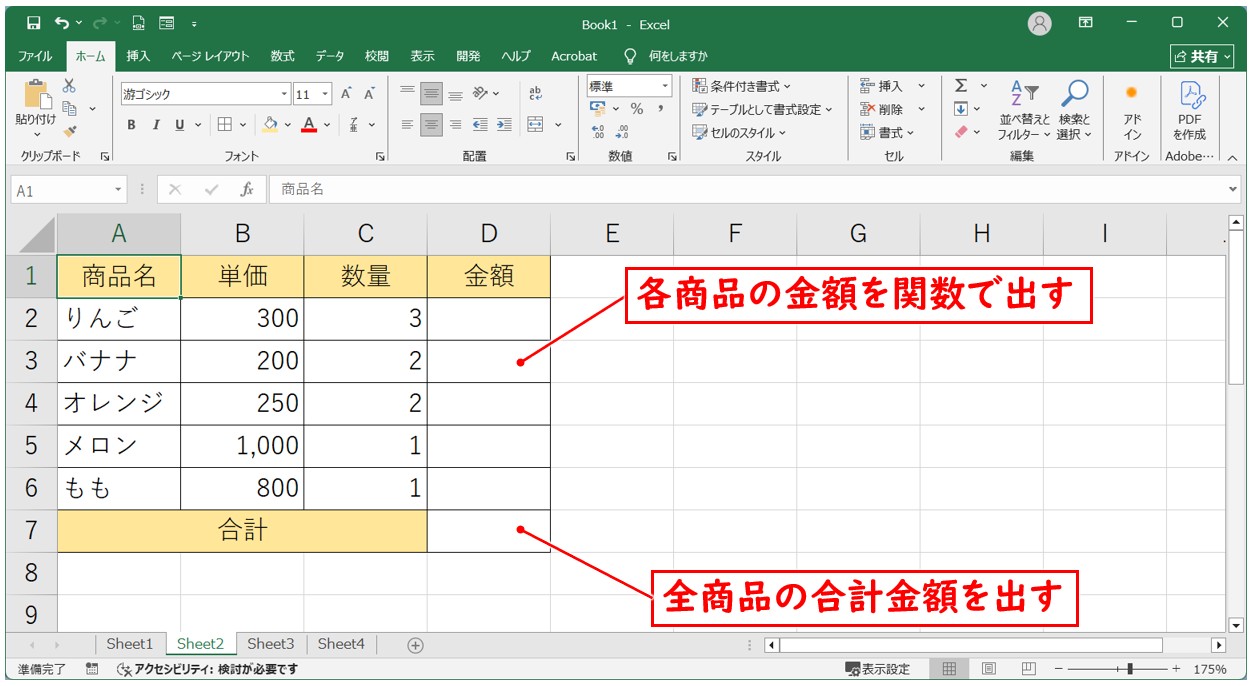Open the ファイル tab
Image resolution: width=1252 pixels, height=686 pixels.
click(35, 56)
